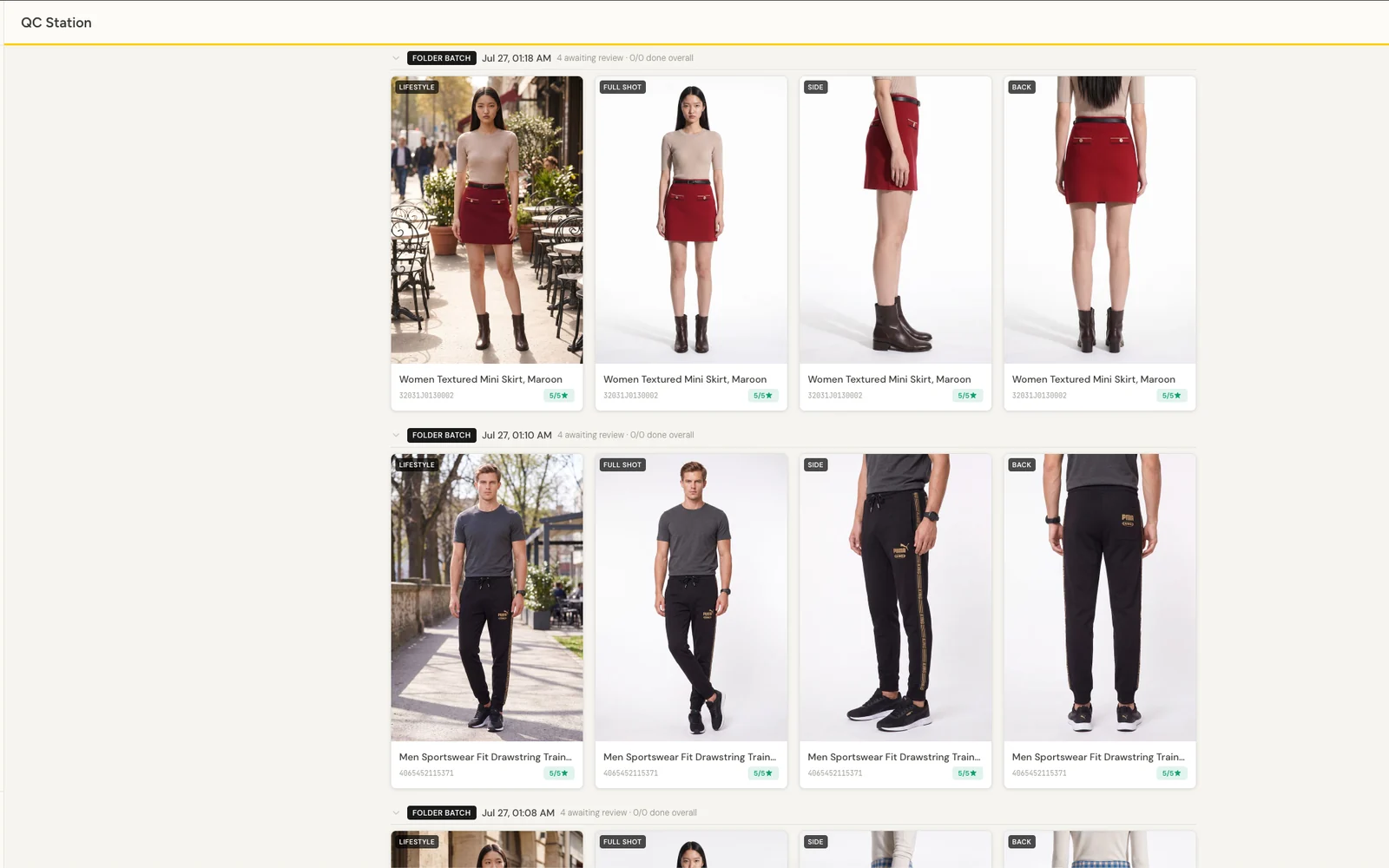
Task: Click the SIDE tag on the maroon skirt photo
Action: click(815, 87)
